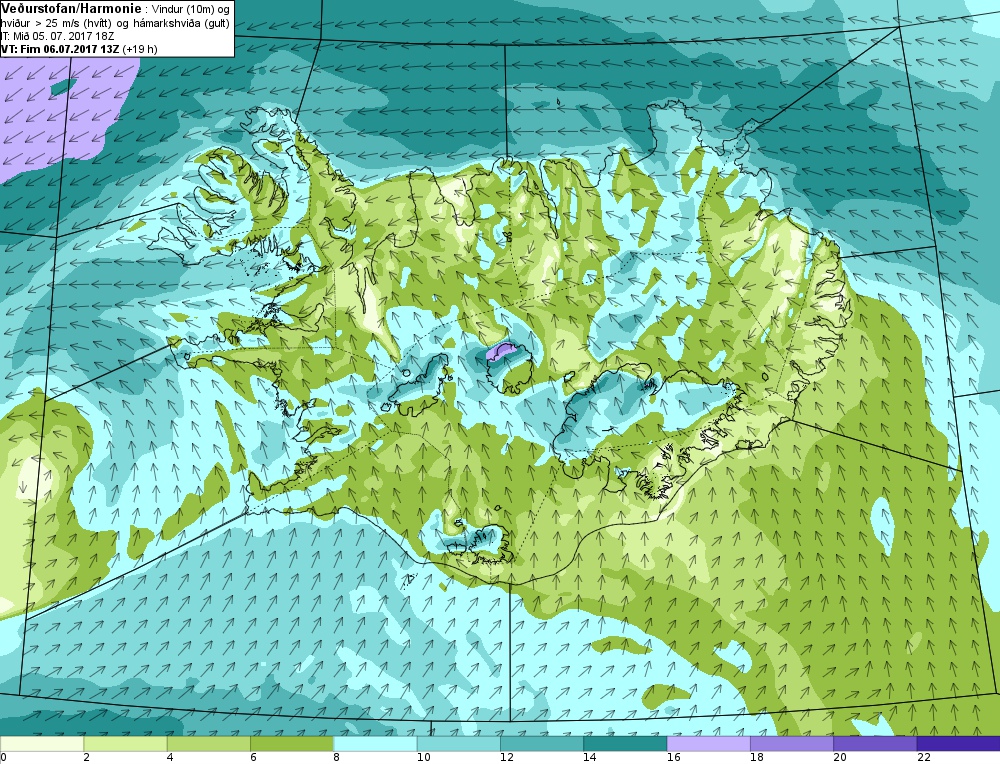Click the small purple wind patch in central Iceland
The height and width of the screenshot is (764, 1000).
[501, 351]
